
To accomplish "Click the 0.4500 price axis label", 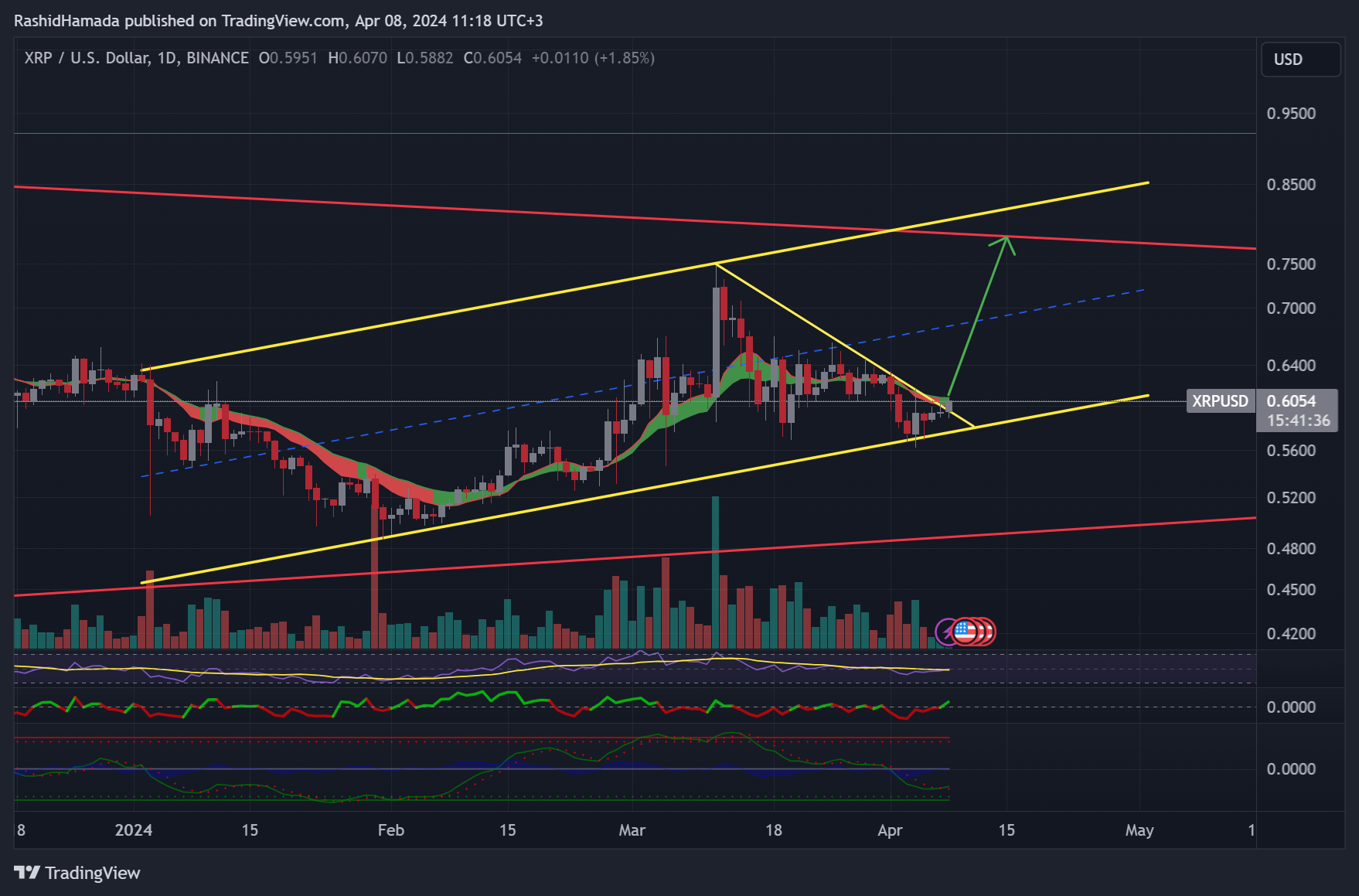I will tap(1291, 590).
